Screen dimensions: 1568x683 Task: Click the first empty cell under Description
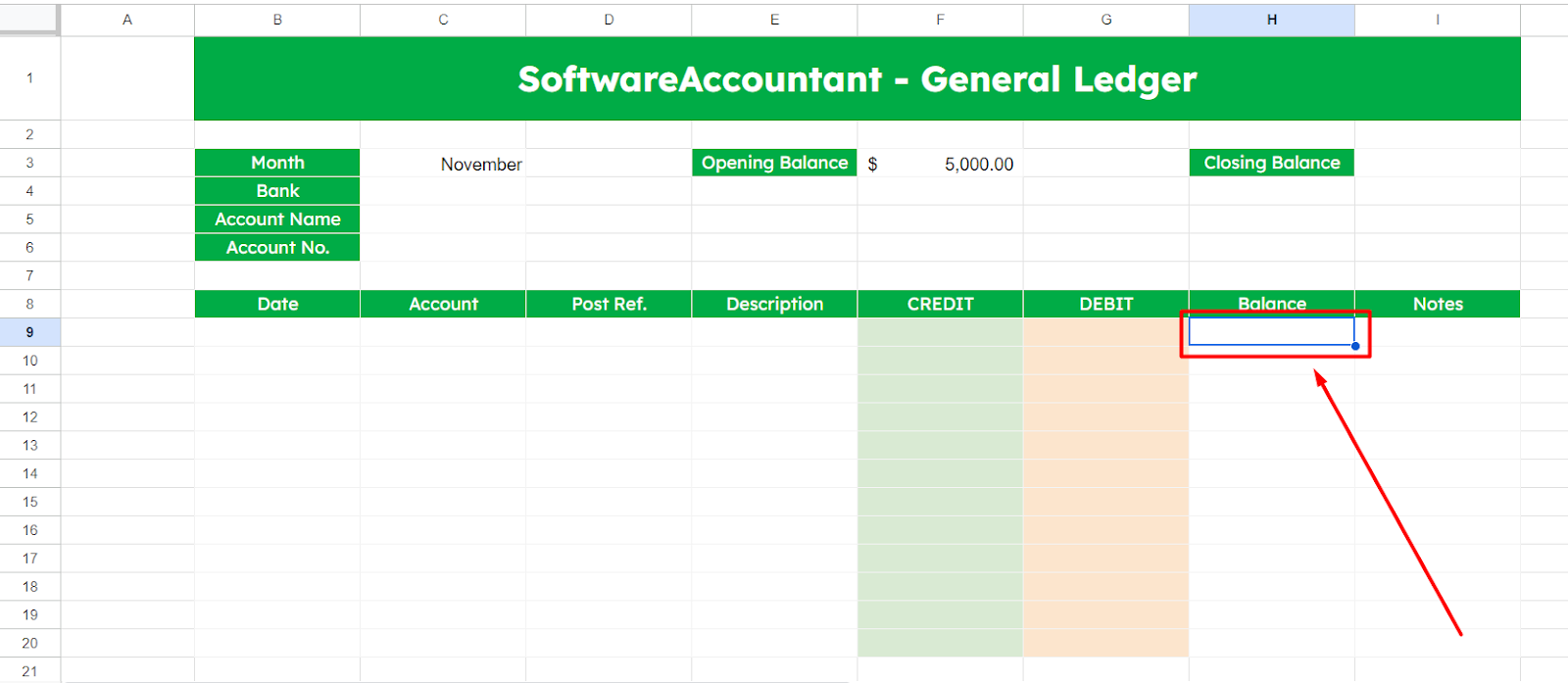tap(774, 332)
